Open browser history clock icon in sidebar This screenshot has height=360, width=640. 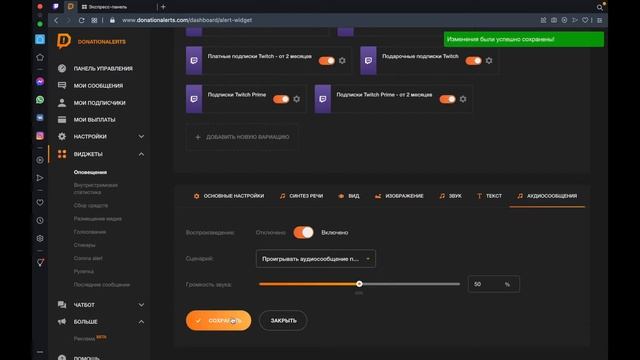40,220
